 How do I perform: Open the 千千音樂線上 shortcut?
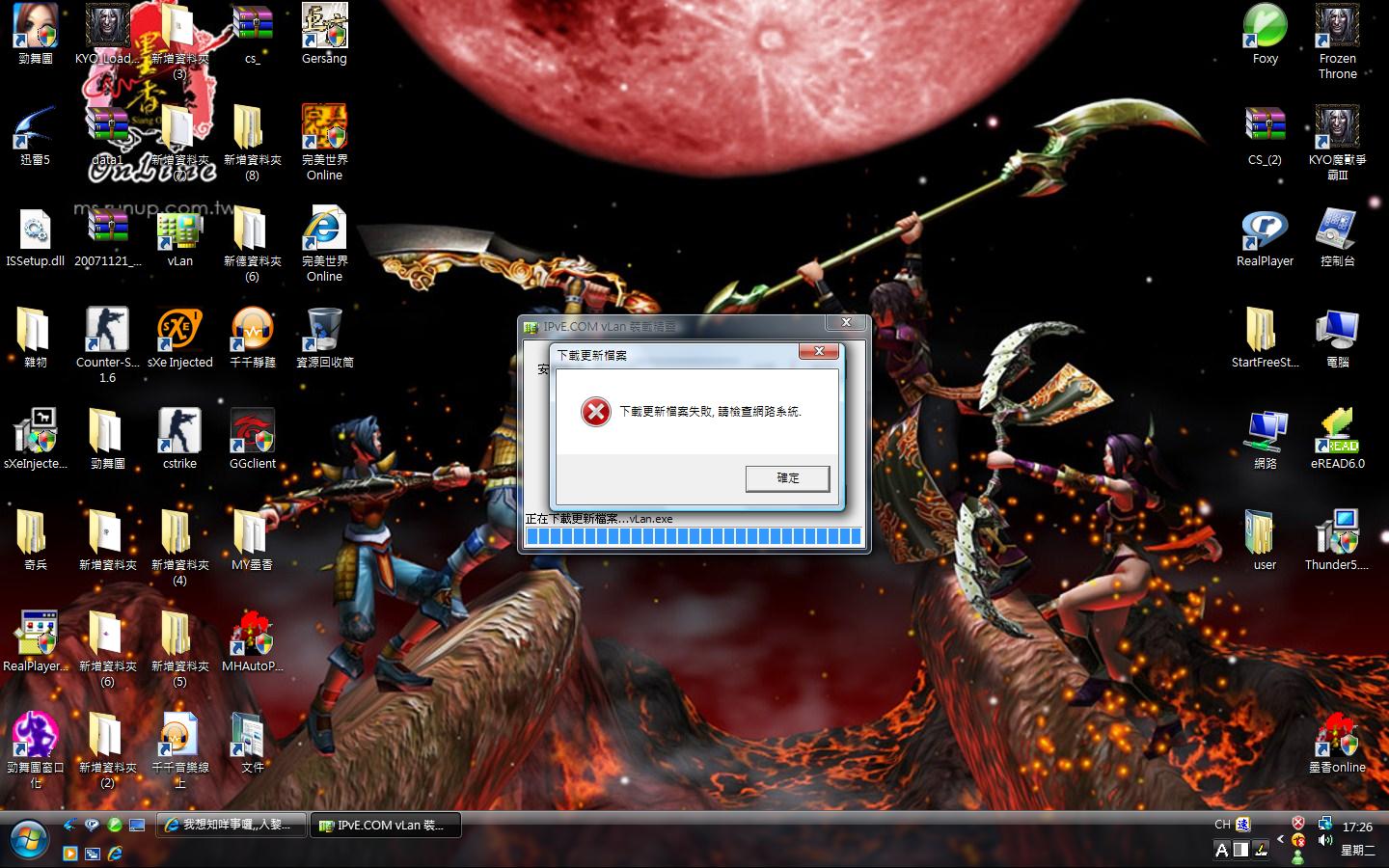[180, 750]
